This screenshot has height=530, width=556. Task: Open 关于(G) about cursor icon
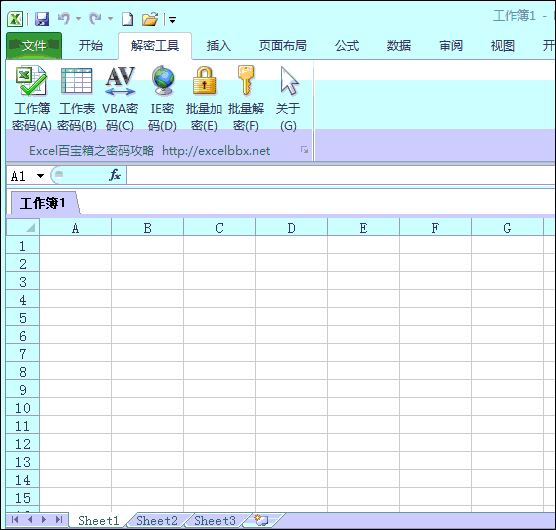pyautogui.click(x=288, y=99)
